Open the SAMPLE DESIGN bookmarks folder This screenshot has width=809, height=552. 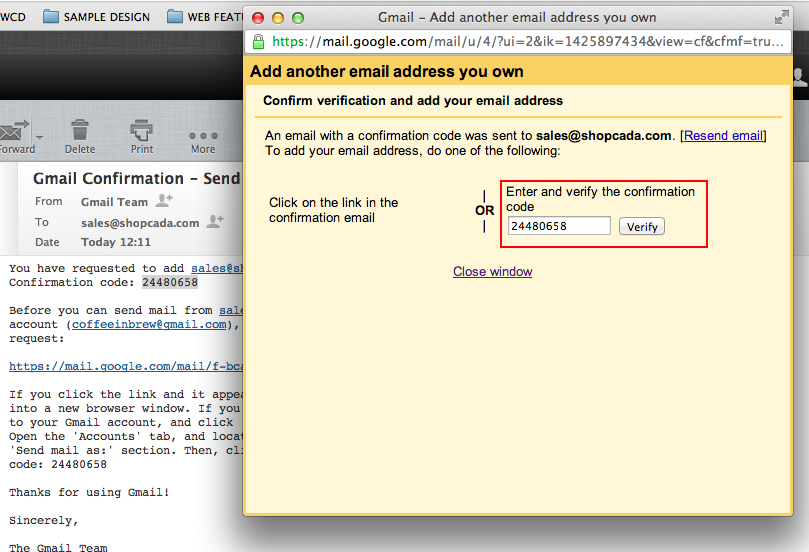[96, 17]
